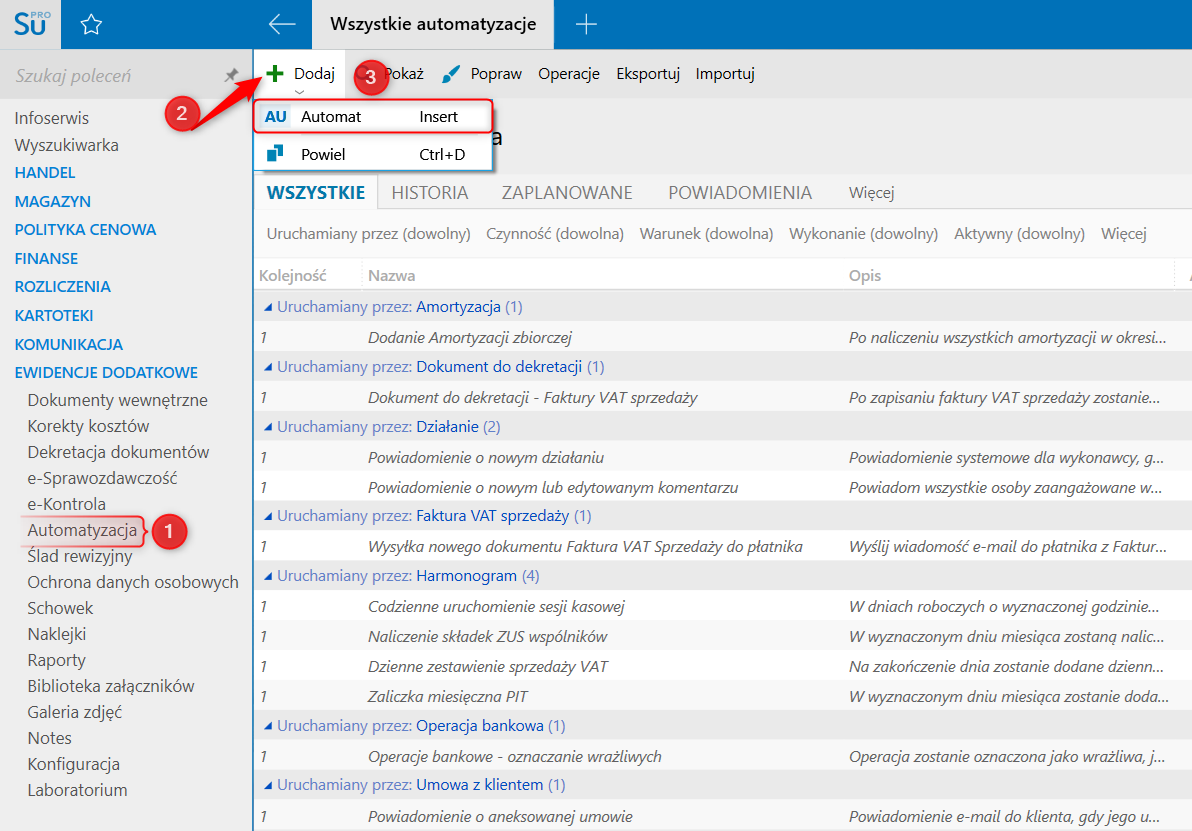The width and height of the screenshot is (1192, 831).
Task: Open the Aktywny filter dropdown
Action: point(1018,234)
